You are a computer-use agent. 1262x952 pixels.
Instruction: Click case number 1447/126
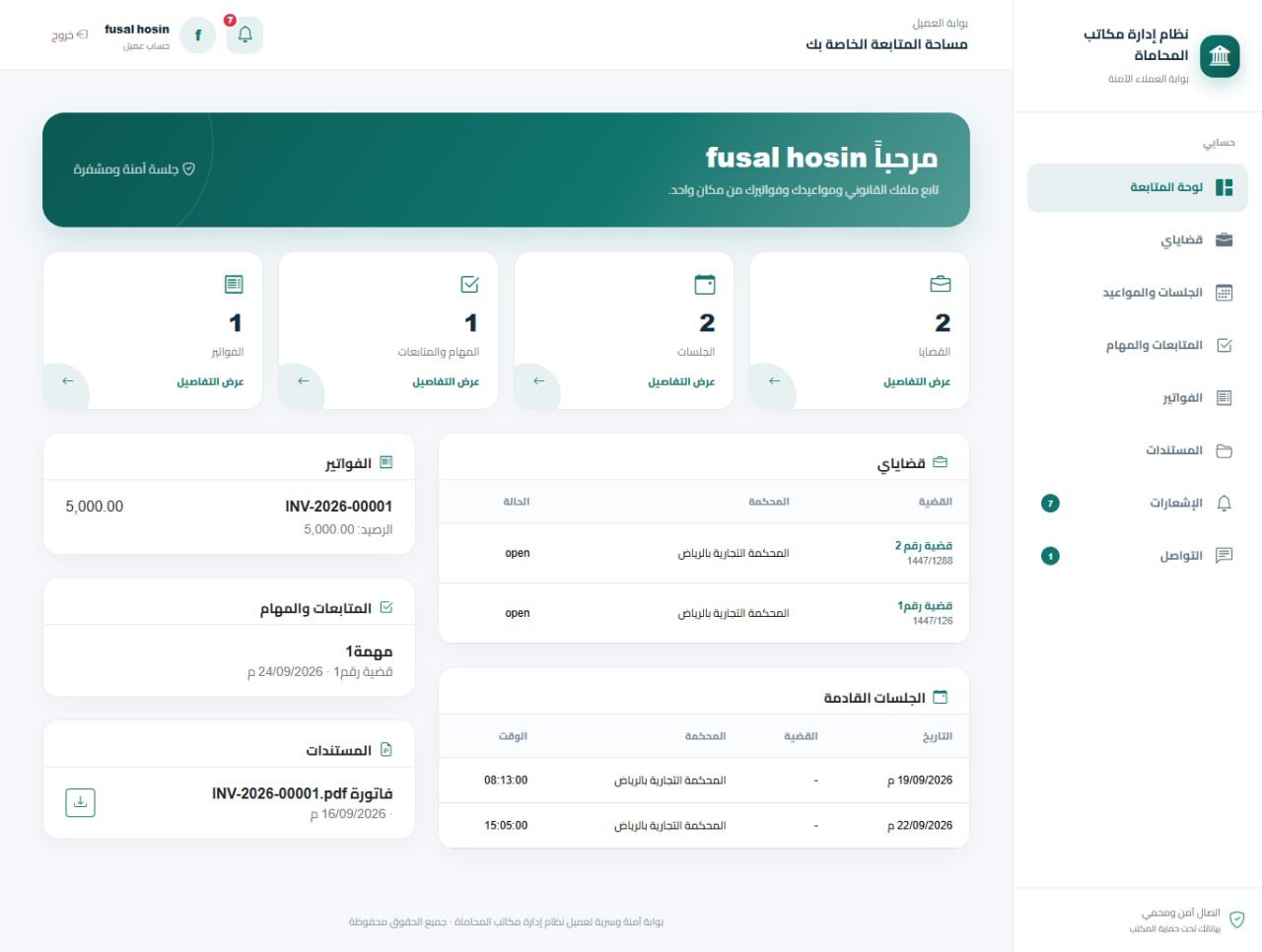[x=933, y=621]
